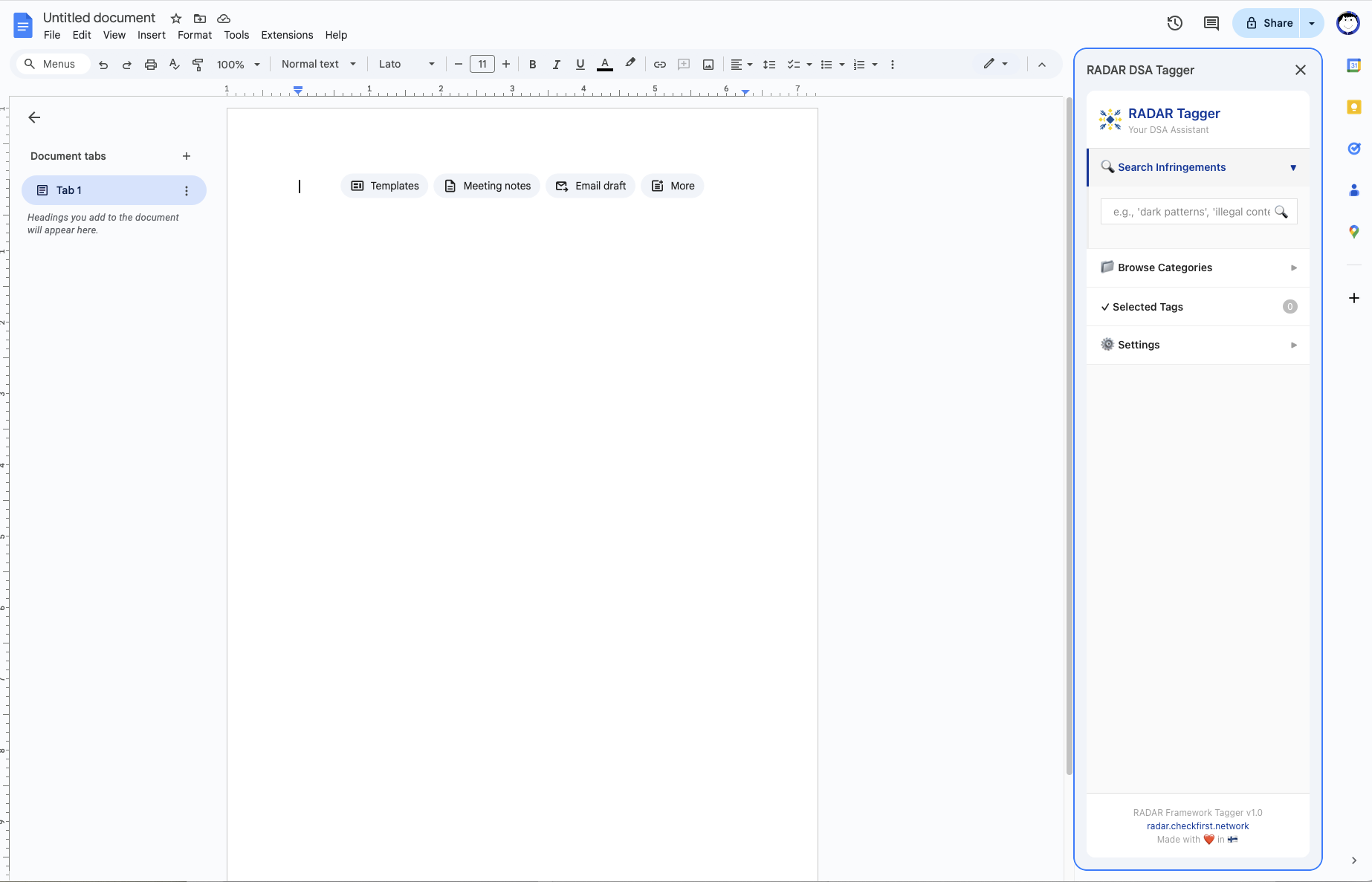Open numbered list options dropdown arrow

(875, 65)
